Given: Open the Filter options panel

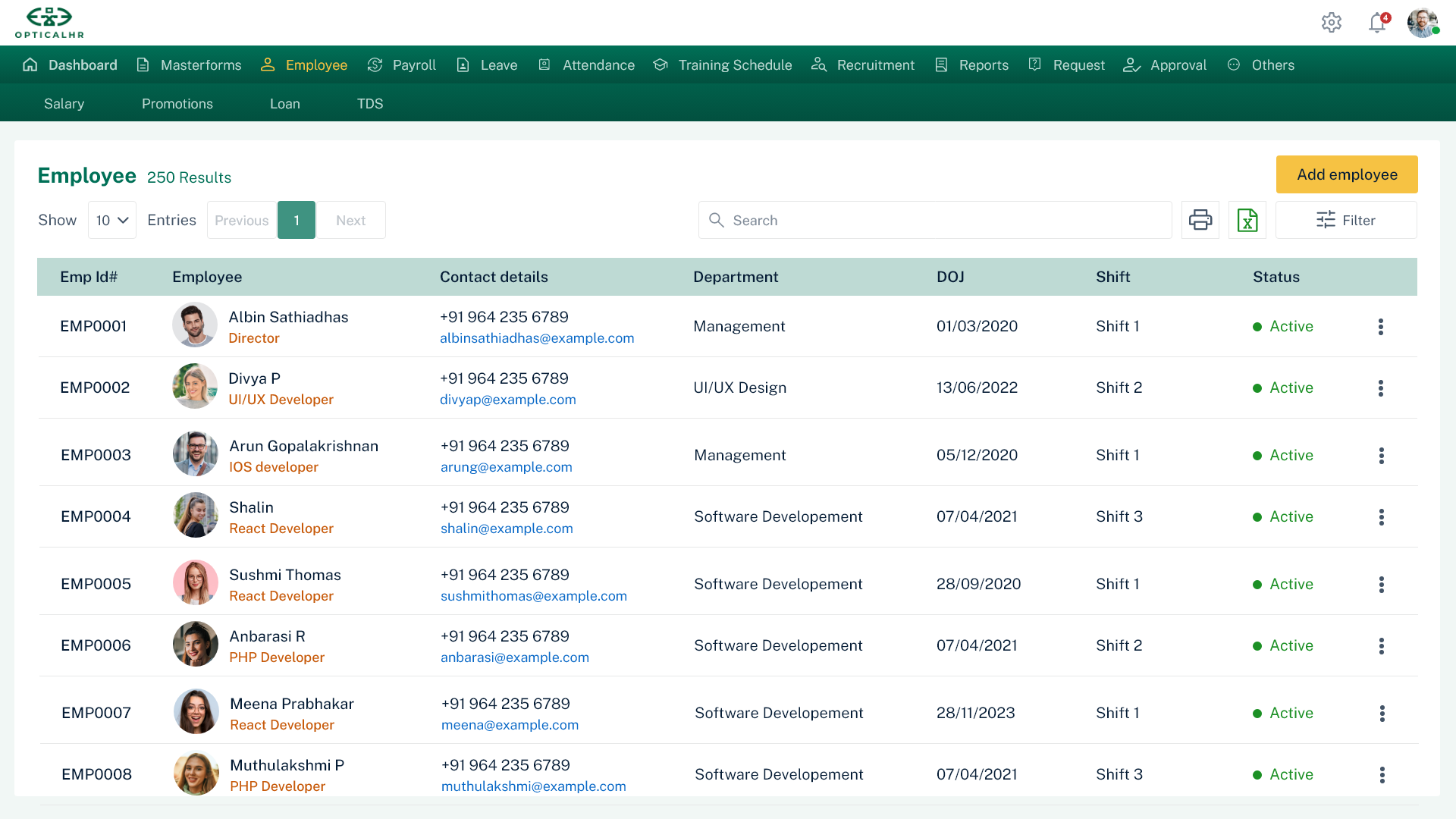Looking at the screenshot, I should tap(1345, 220).
